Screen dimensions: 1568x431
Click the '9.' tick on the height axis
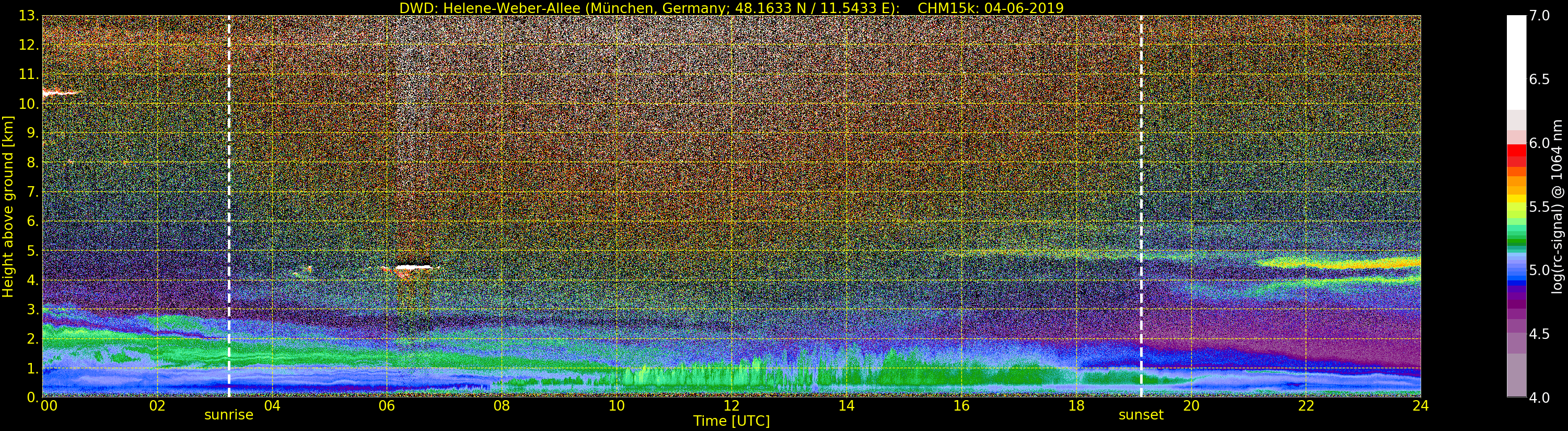pyautogui.click(x=32, y=133)
